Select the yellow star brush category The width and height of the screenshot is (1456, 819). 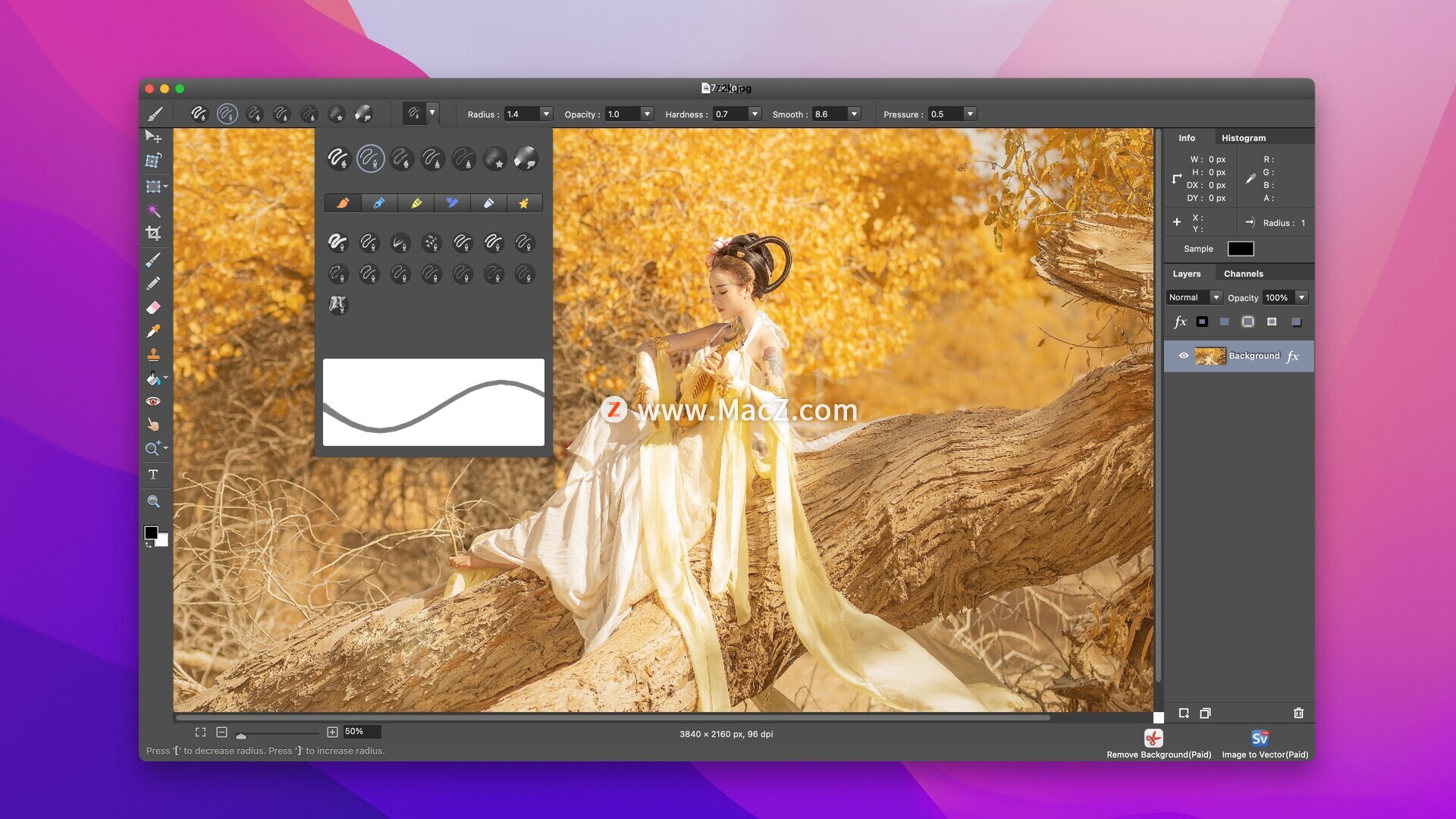tap(524, 203)
